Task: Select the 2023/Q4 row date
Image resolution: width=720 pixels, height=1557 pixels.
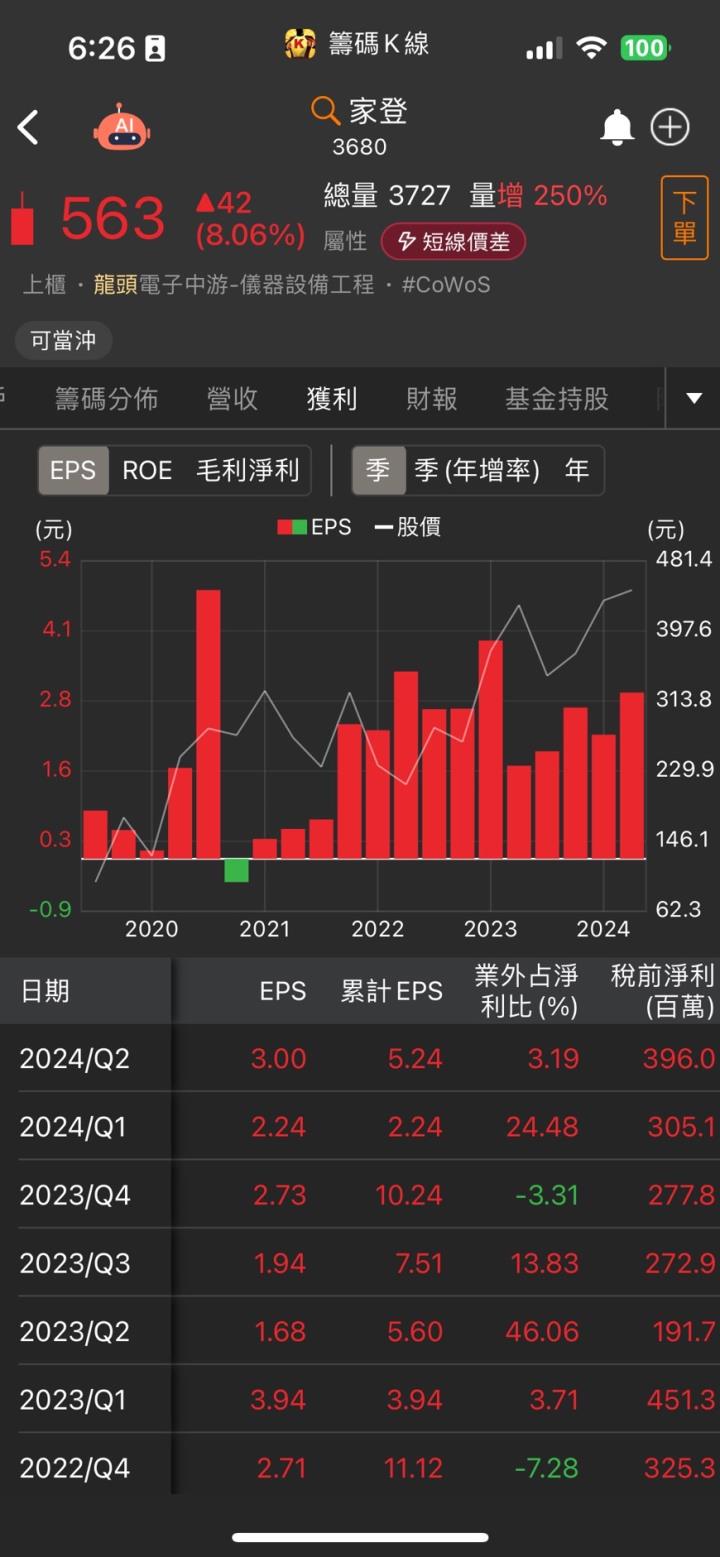Action: pyautogui.click(x=75, y=1195)
